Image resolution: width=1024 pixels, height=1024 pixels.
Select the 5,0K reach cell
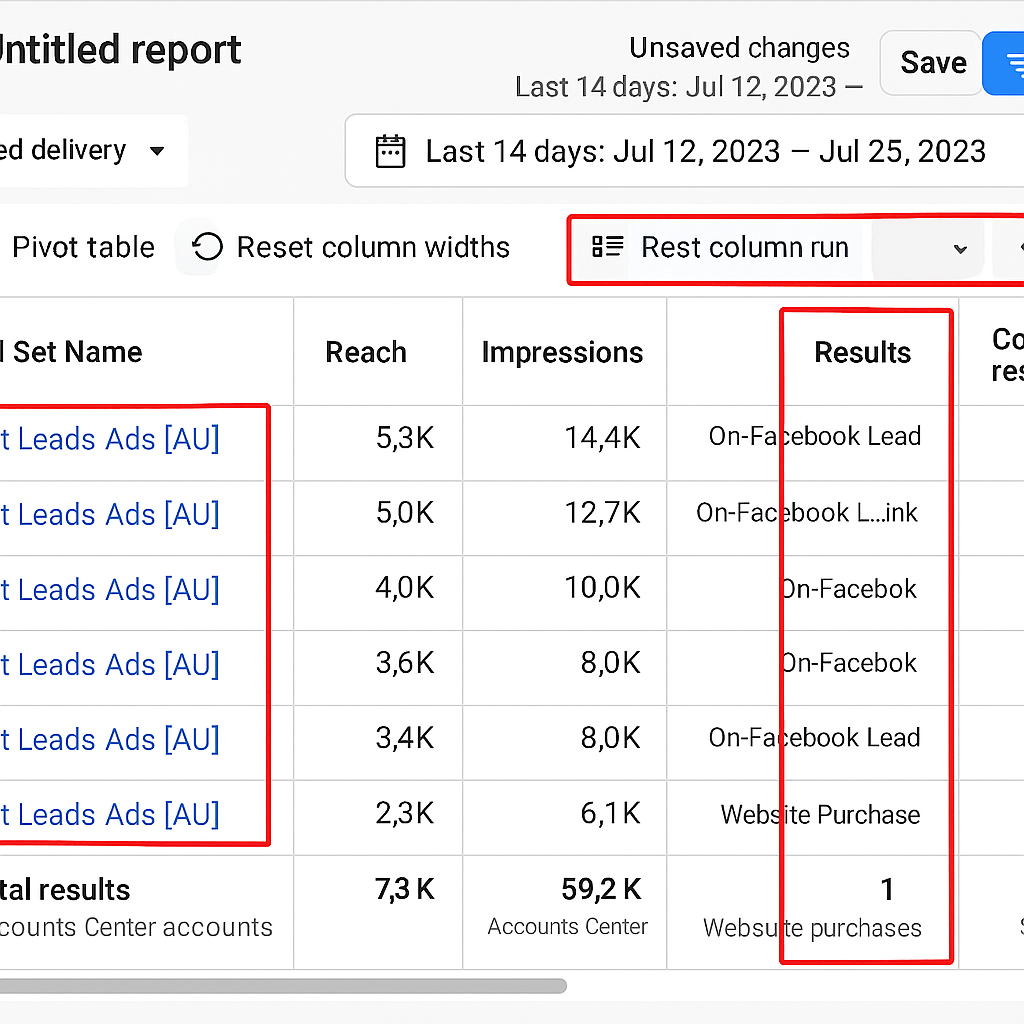click(405, 513)
